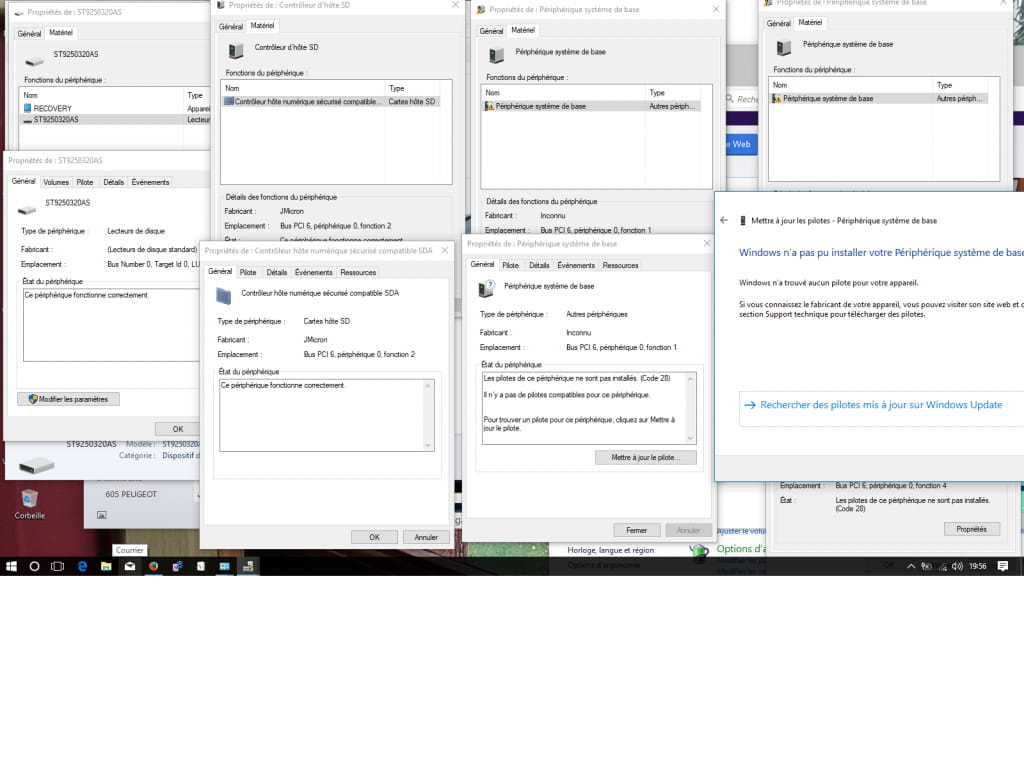This screenshot has height=780, width=1024.
Task: Select Général tab in Contrôleur d'hôte SD window
Action: pos(231,27)
